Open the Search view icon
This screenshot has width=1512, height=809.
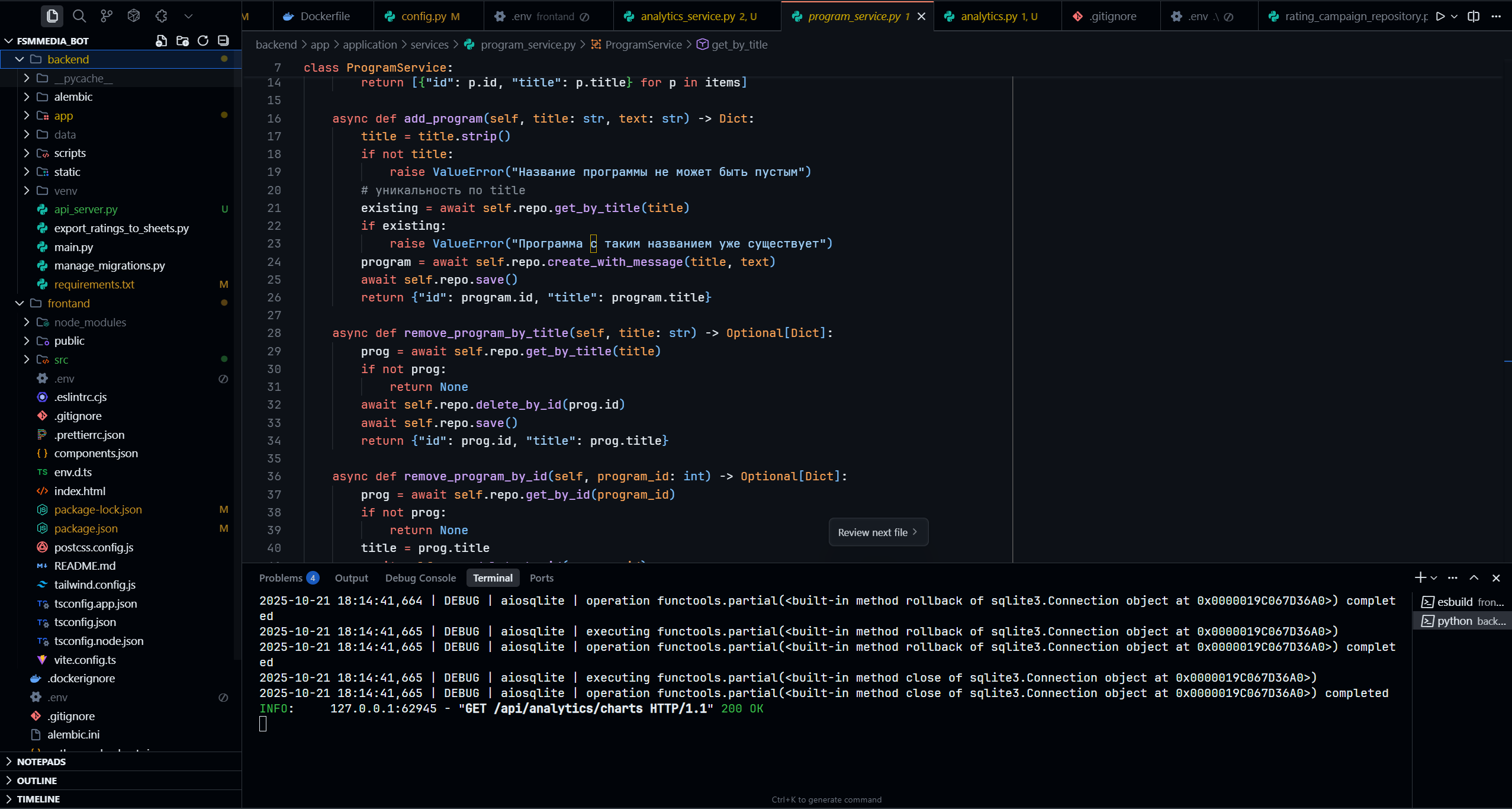pyautogui.click(x=79, y=16)
